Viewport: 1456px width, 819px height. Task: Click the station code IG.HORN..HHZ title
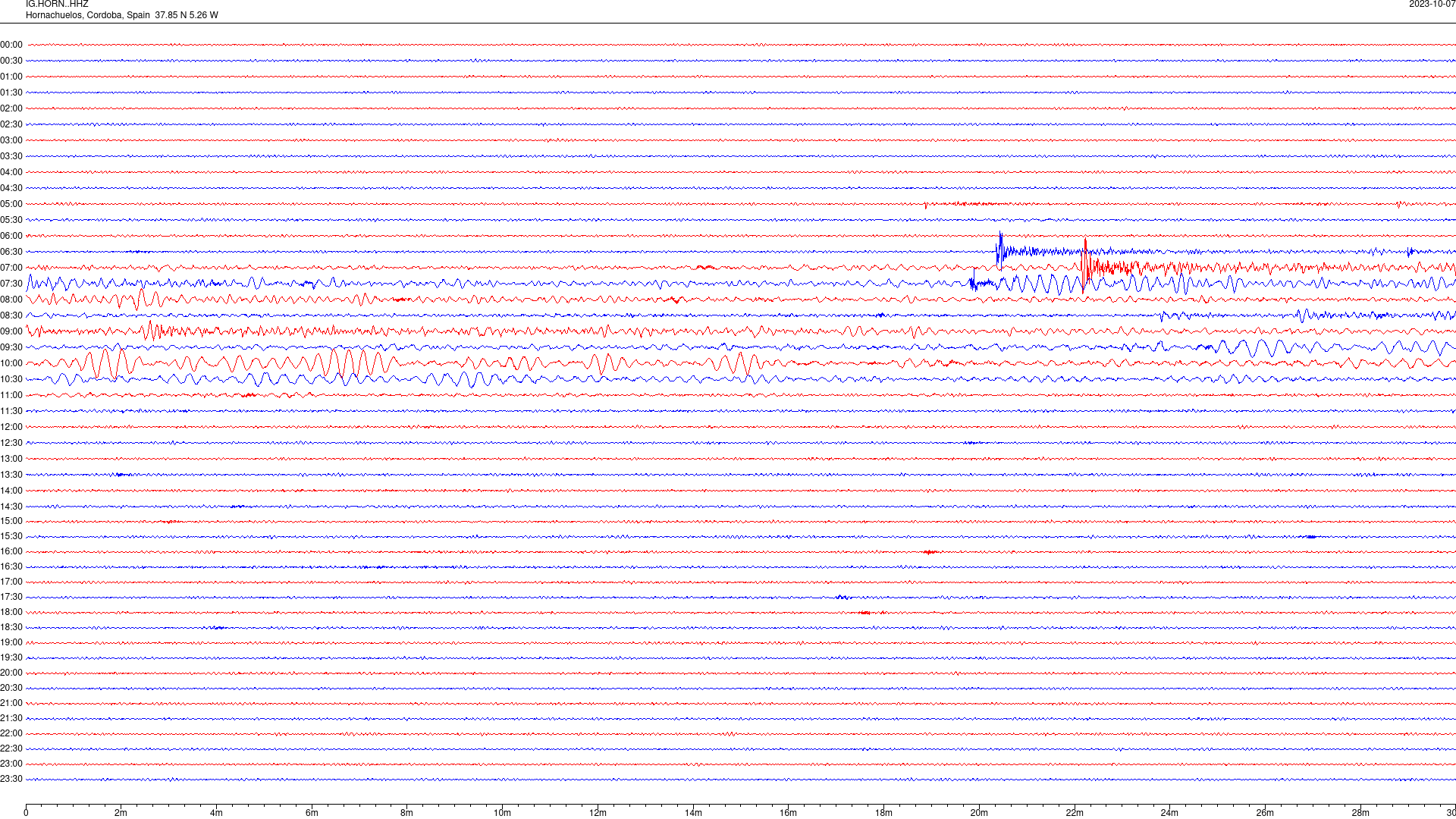pos(57,5)
